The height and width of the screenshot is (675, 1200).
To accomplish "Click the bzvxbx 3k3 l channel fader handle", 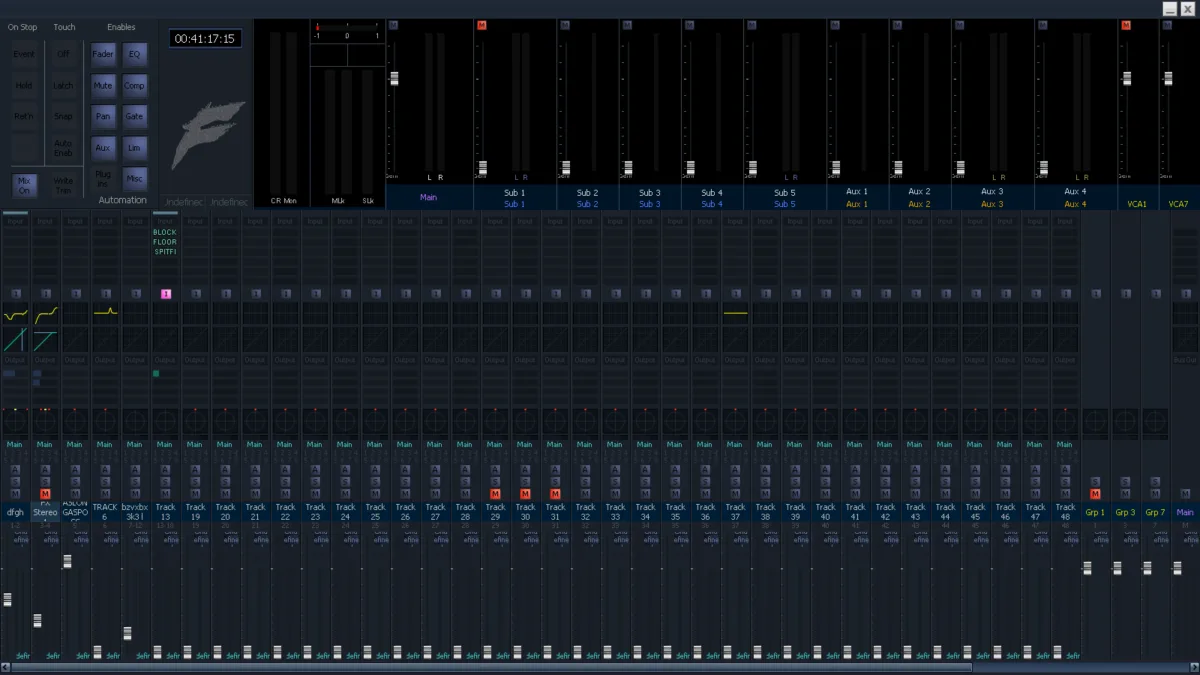I will point(127,633).
